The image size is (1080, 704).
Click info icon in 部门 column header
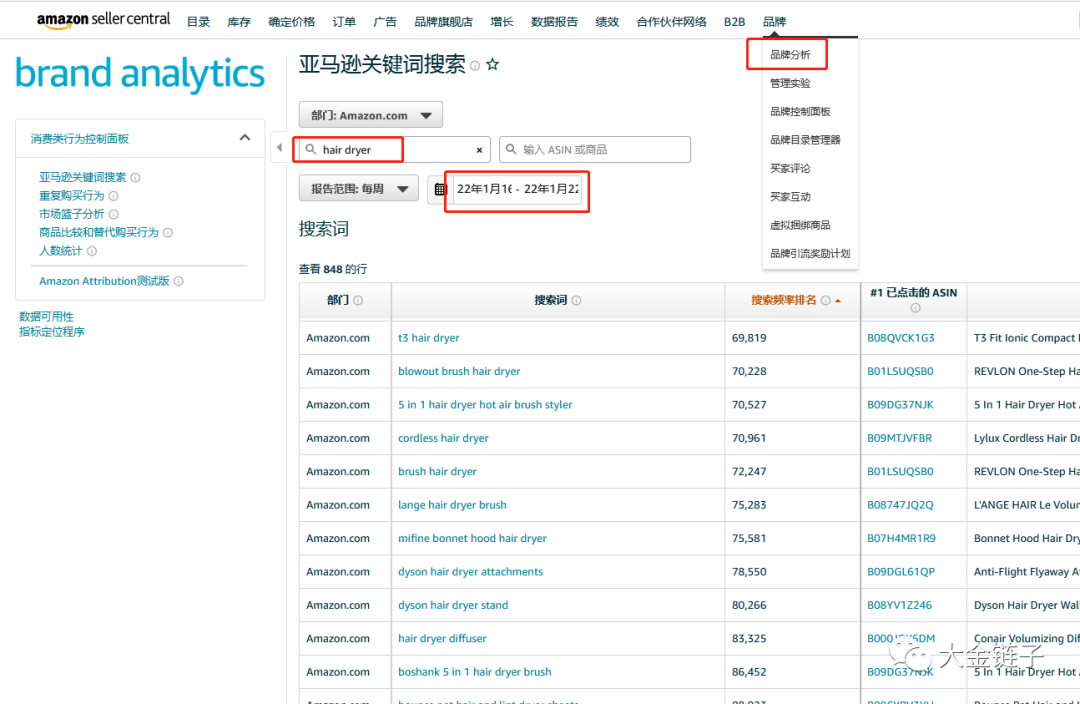[358, 300]
